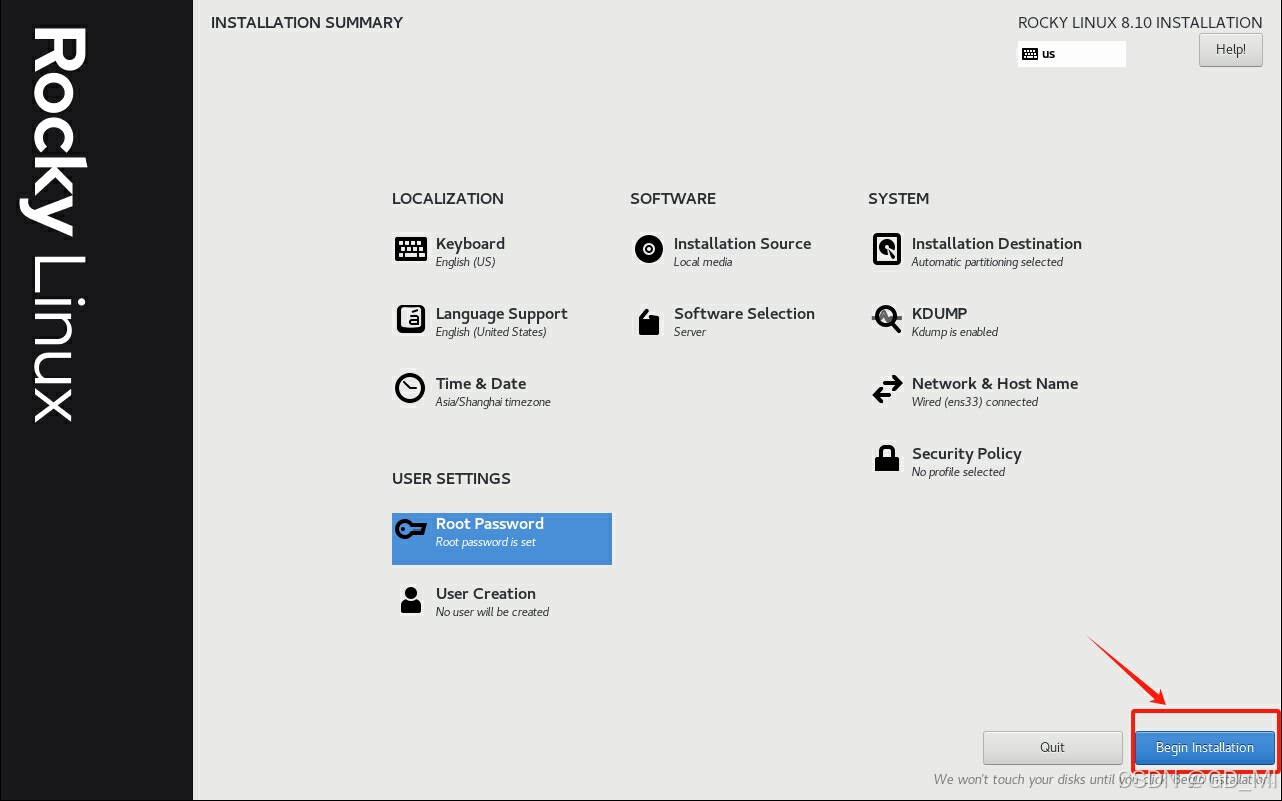1282x801 pixels.
Task: Click the Keyboard layout icon
Action: 411,249
